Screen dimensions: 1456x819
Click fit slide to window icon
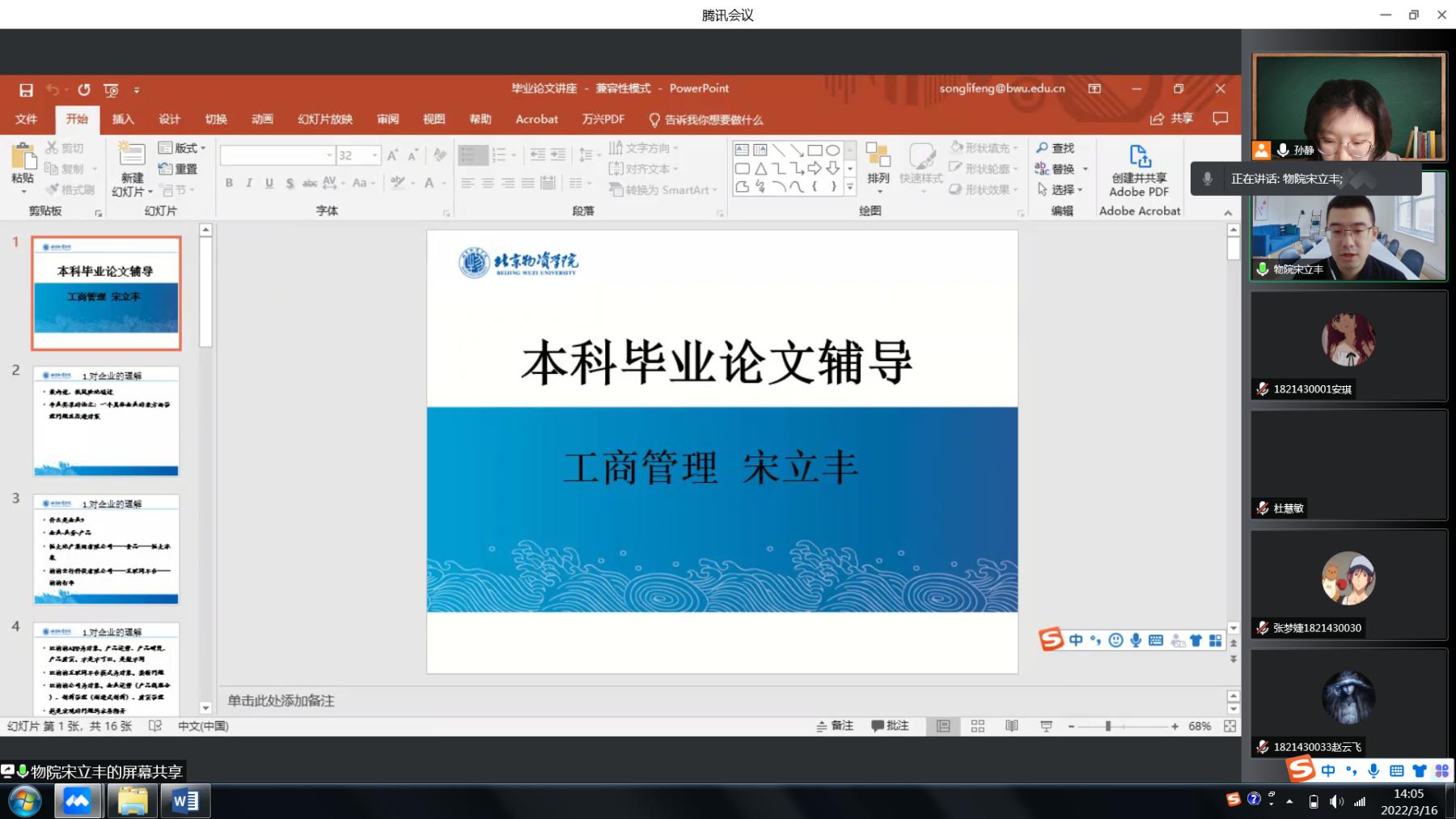pos(1230,726)
